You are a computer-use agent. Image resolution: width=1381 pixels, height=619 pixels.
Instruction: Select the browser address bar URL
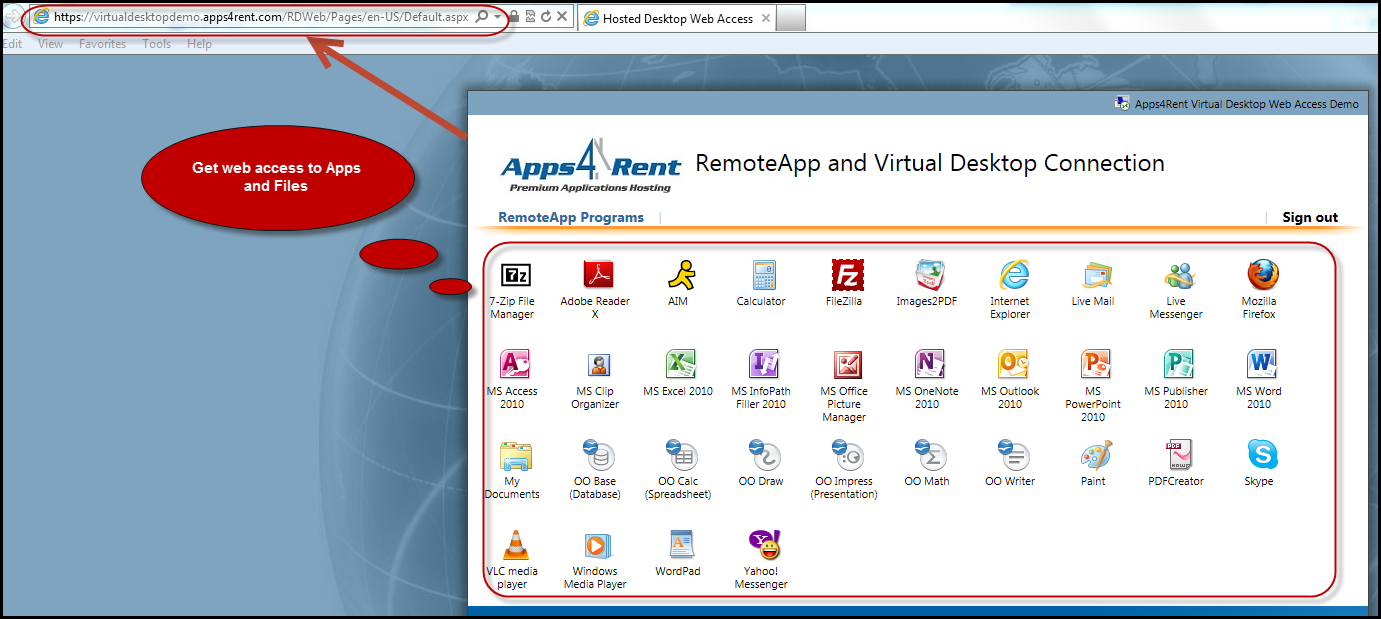(x=260, y=17)
